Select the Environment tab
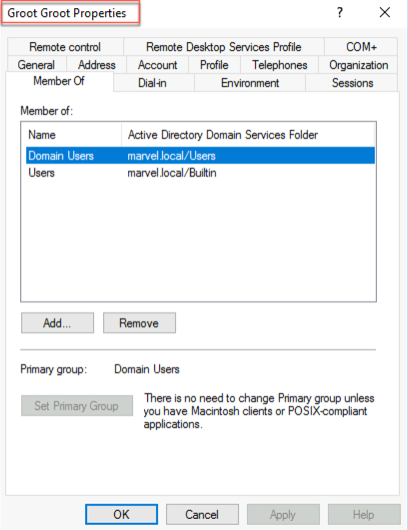Screen dimensions: 408x530 (x=250, y=83)
